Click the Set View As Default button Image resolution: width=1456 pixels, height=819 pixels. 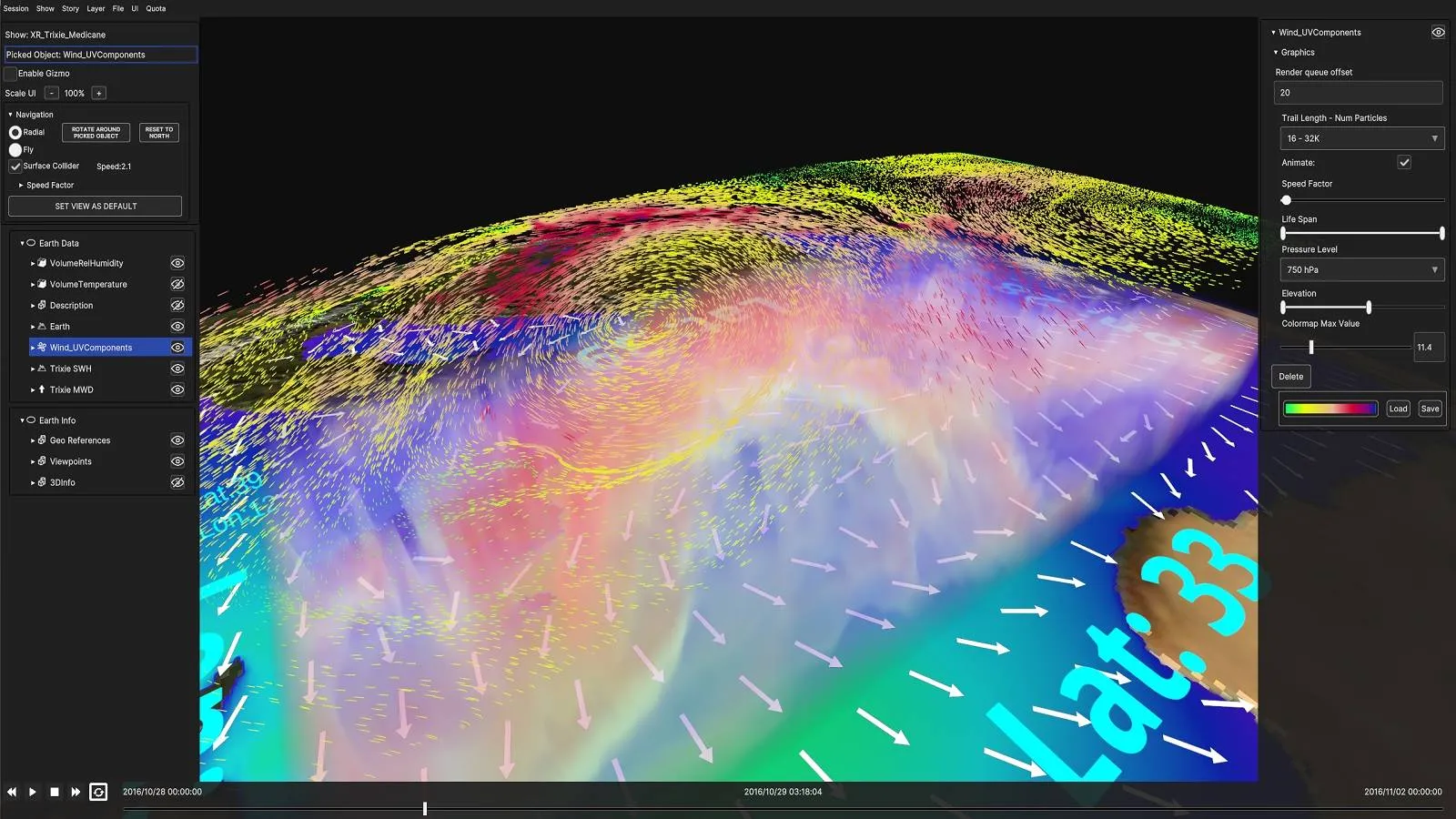pos(96,207)
